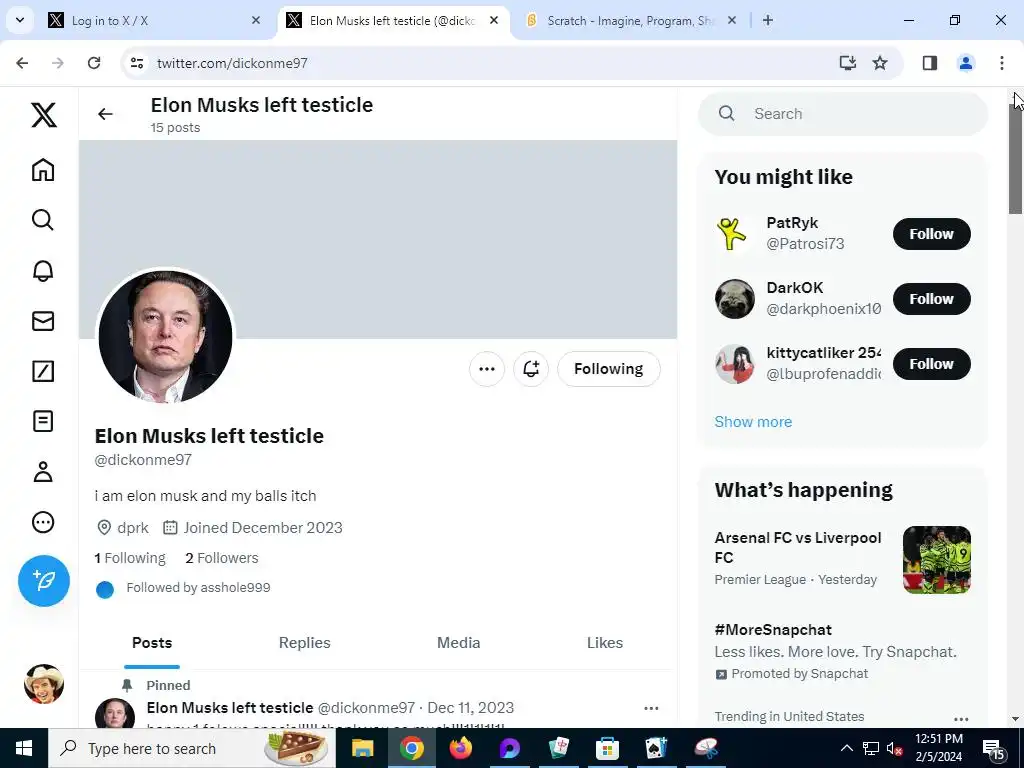This screenshot has width=1024, height=768.
Task: Open kittycatliker avatar
Action: pos(734,364)
